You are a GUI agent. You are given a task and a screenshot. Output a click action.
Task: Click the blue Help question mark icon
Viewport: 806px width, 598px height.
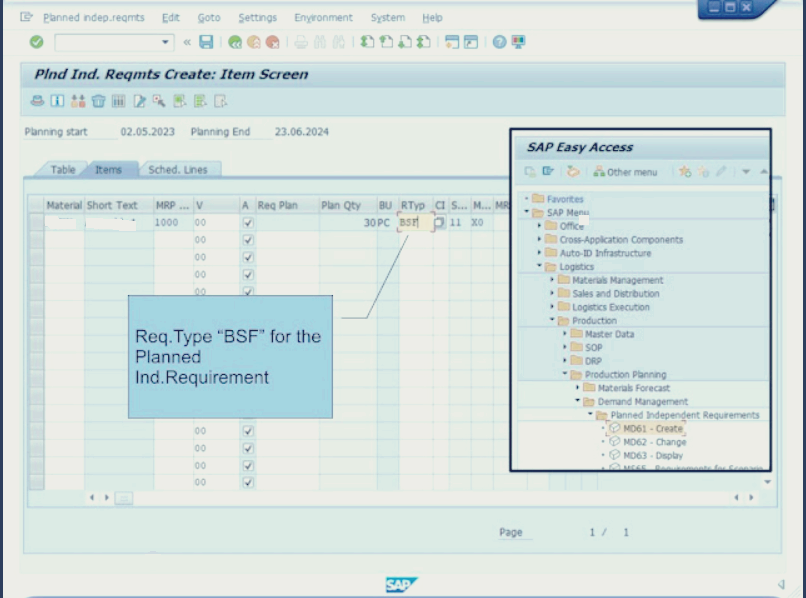point(499,42)
